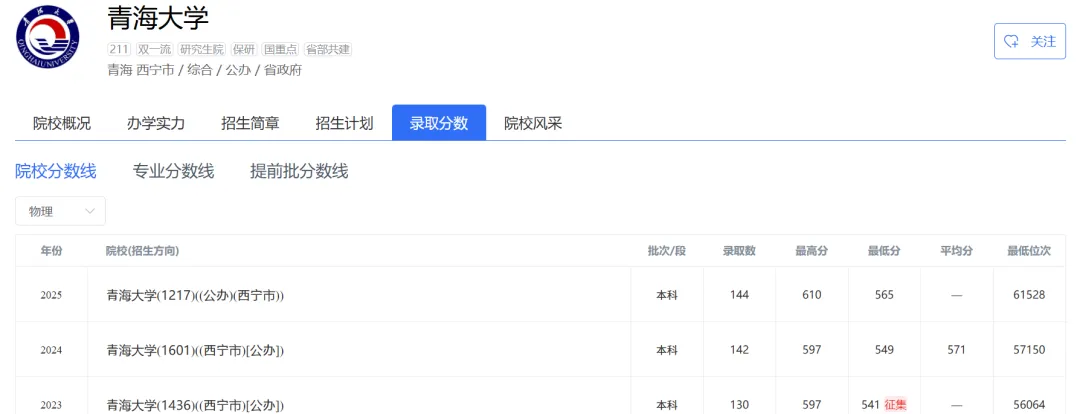Click the 保研 tag
Image resolution: width=1080 pixels, height=414 pixels.
click(245, 50)
